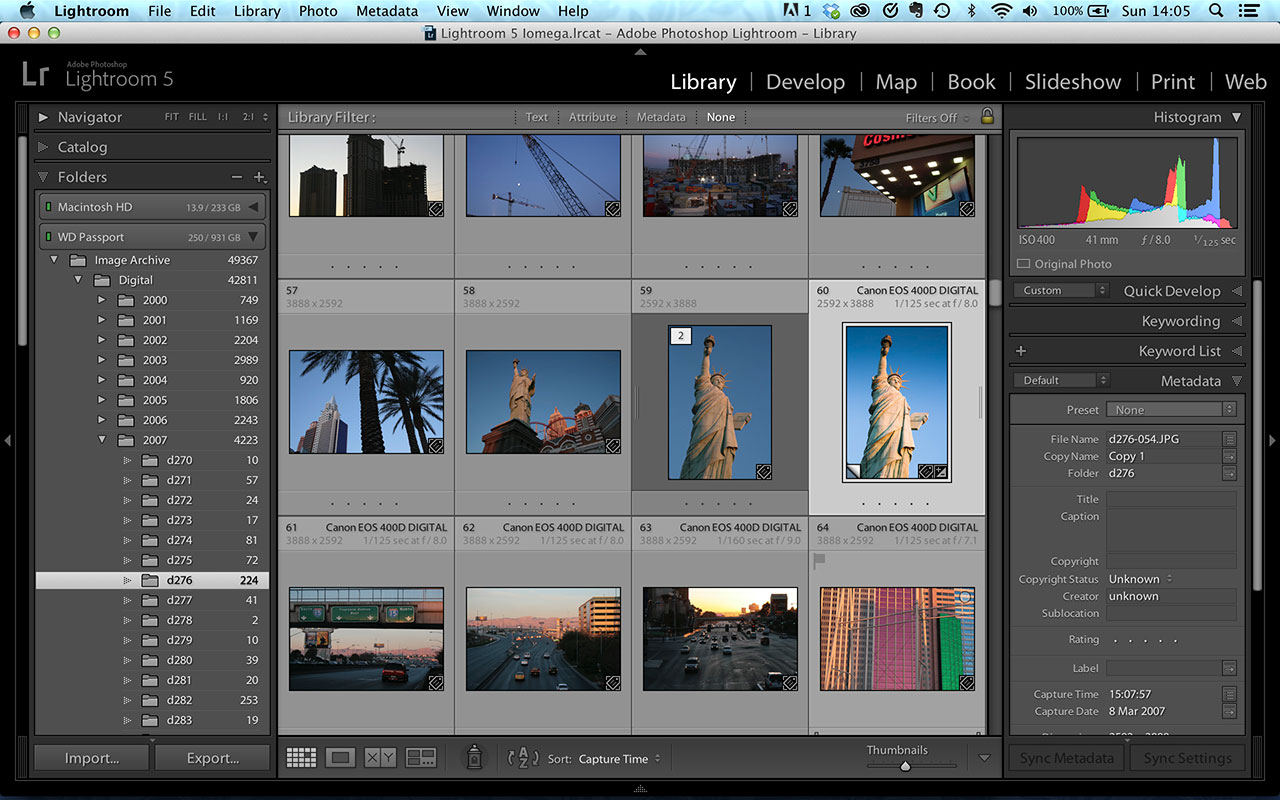Switch to the Develop module

pyautogui.click(x=805, y=82)
